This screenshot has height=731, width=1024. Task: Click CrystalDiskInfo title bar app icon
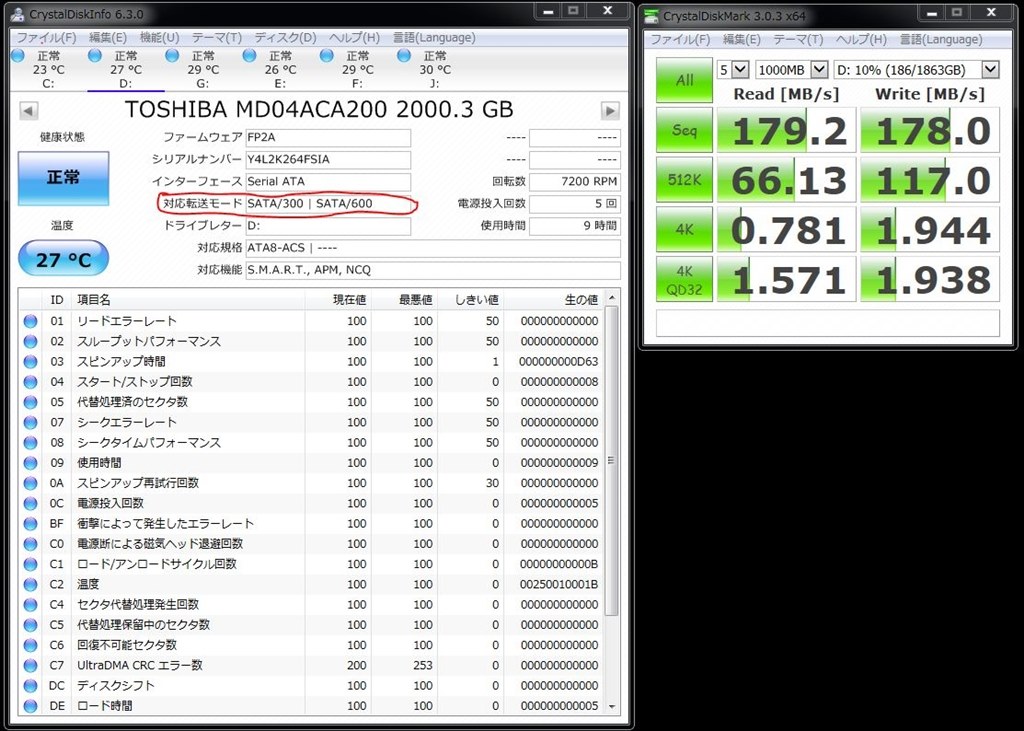pos(18,14)
